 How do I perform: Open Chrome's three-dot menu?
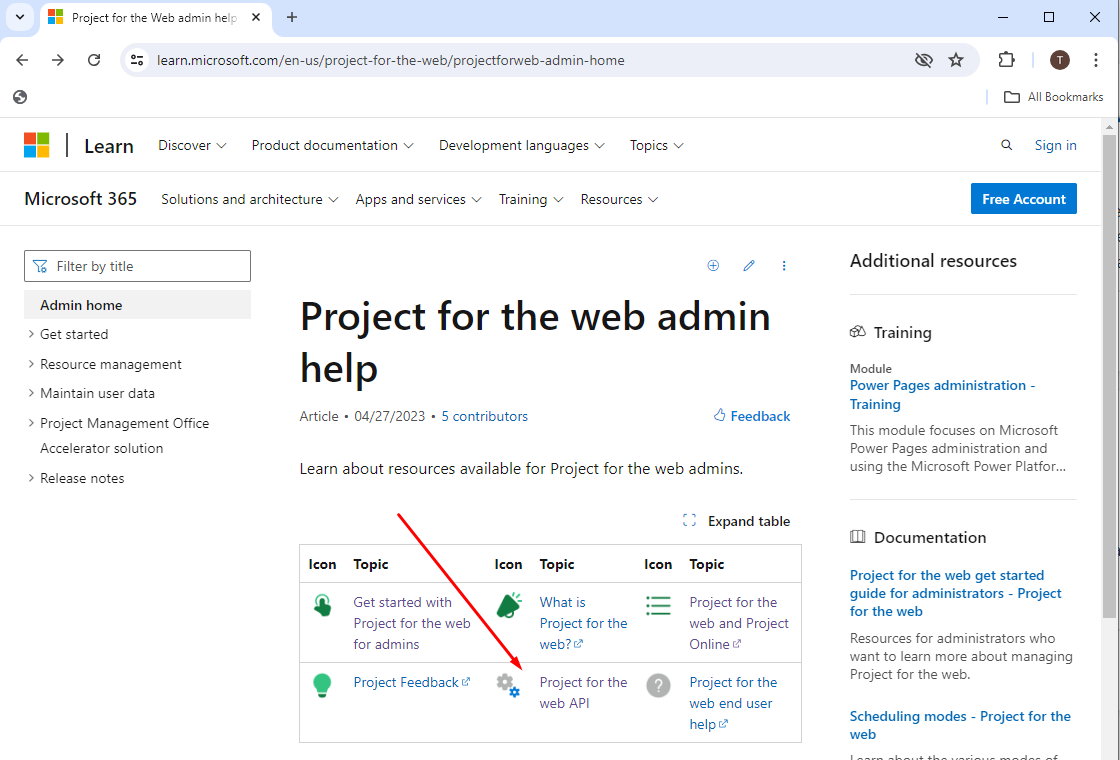pyautogui.click(x=1096, y=60)
